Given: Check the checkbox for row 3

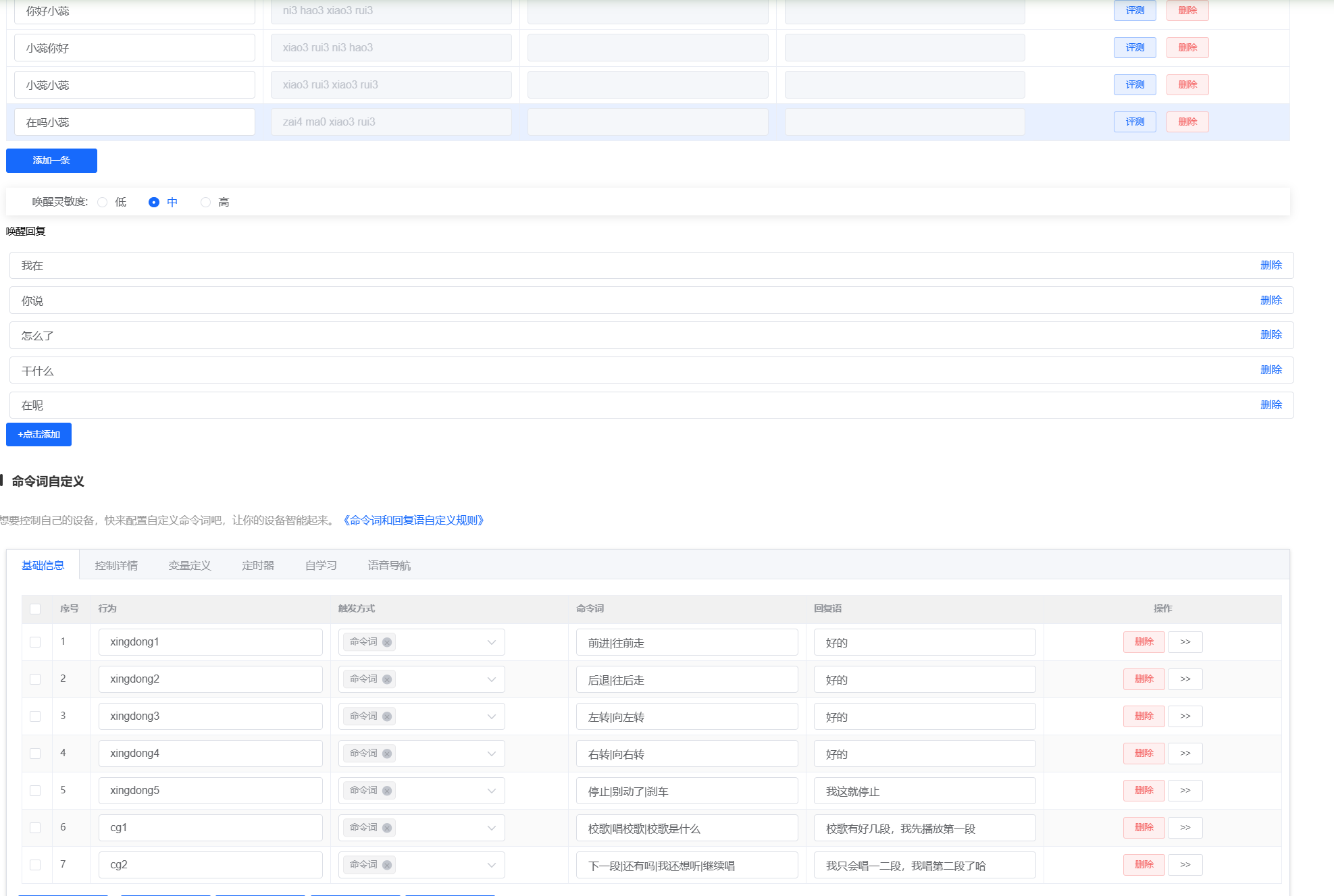Looking at the screenshot, I should (35, 716).
